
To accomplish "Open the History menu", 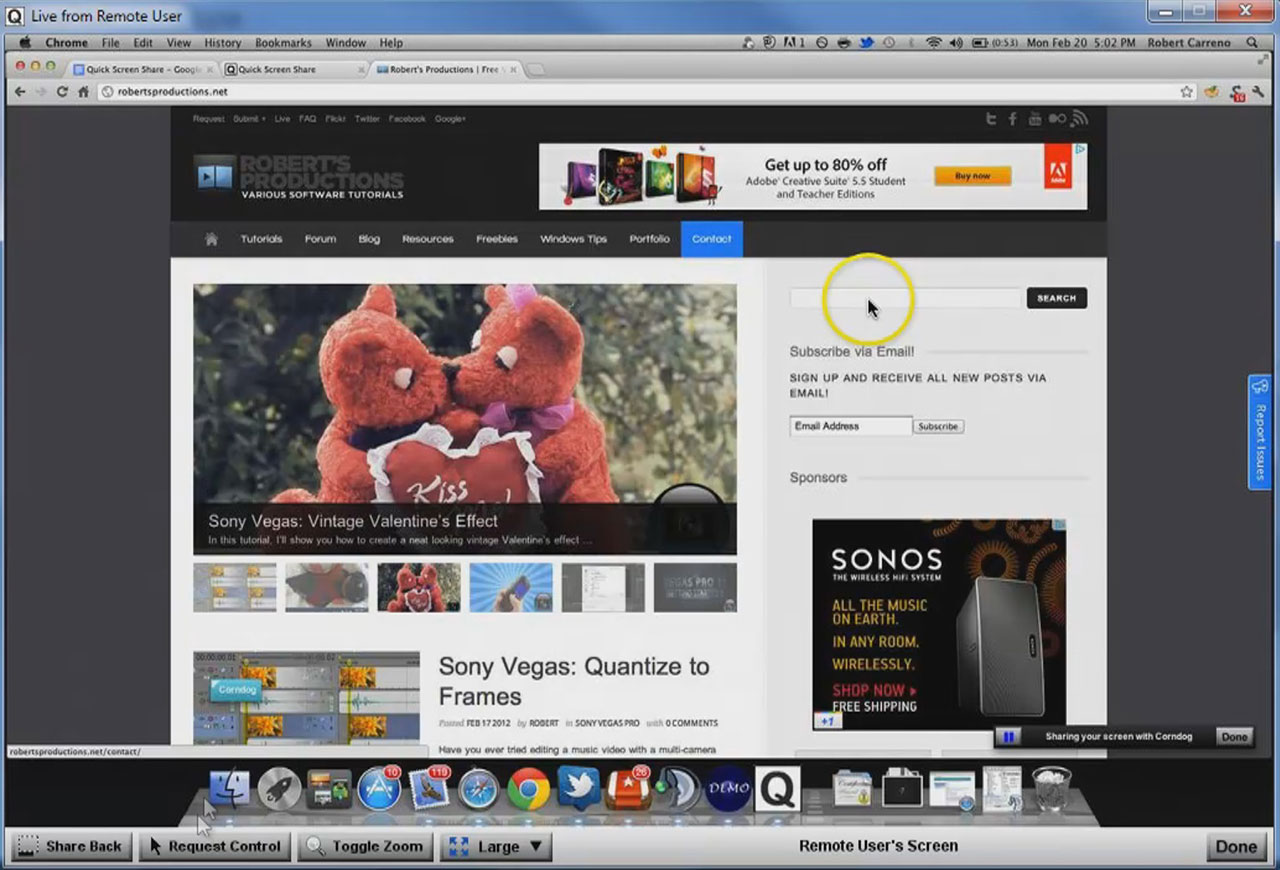I will (222, 43).
